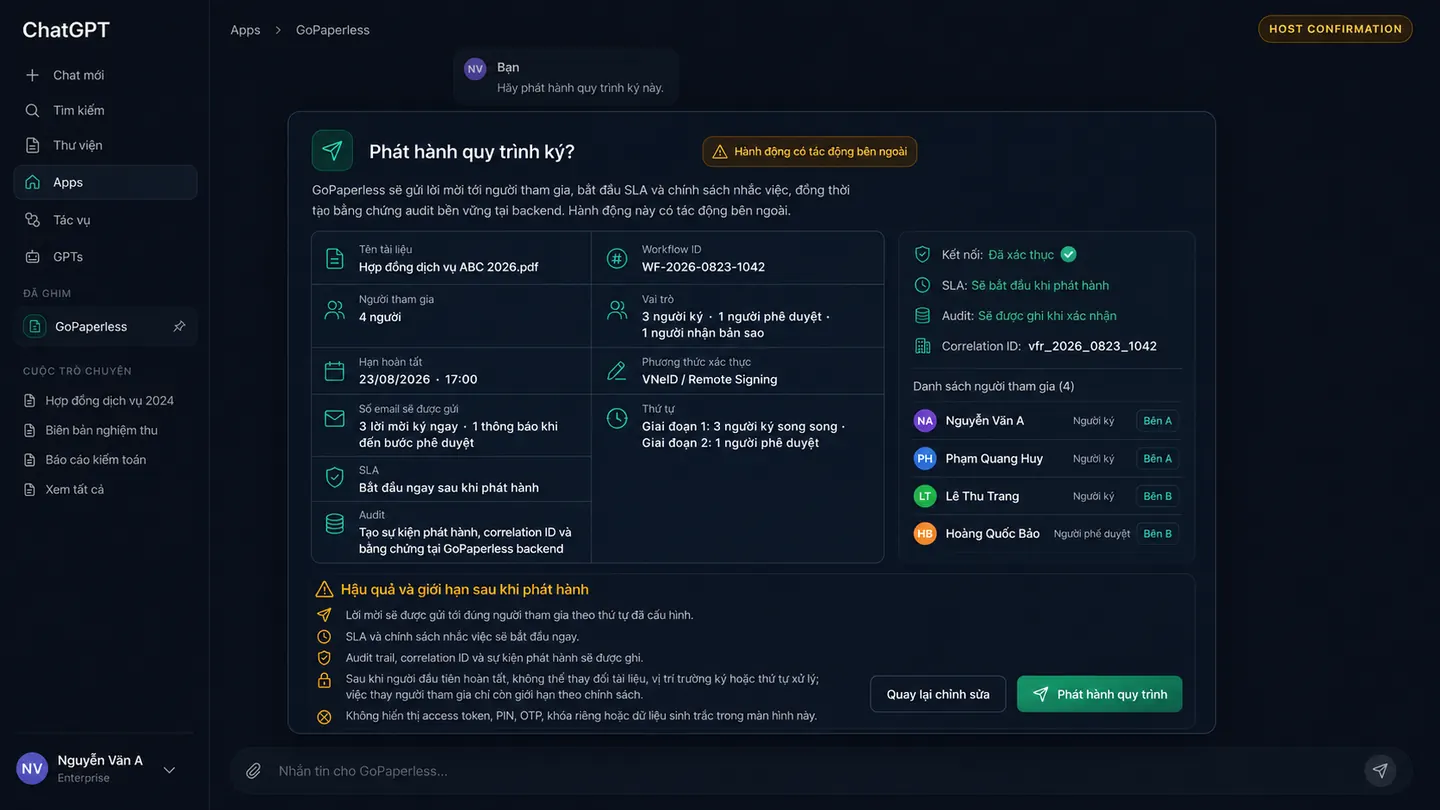Screen dimensions: 1440x810
Task: Click the Quay lại chỉnh sửa button
Action: click(938, 694)
